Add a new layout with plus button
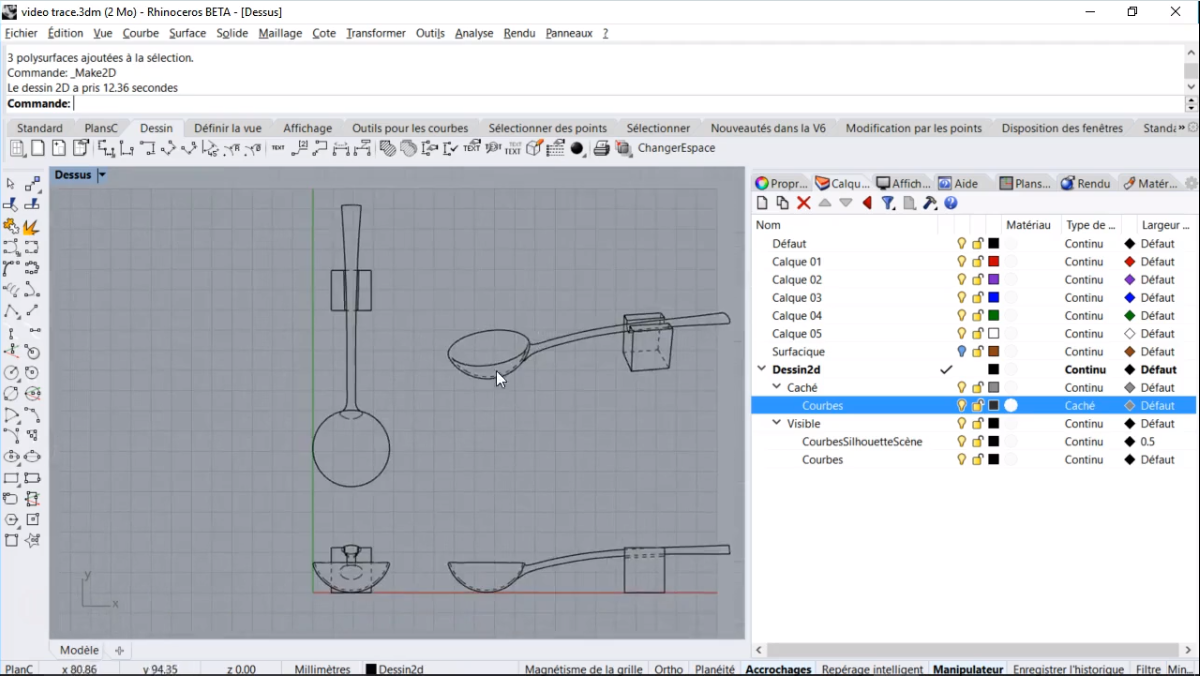The width and height of the screenshot is (1200, 676). point(119,650)
